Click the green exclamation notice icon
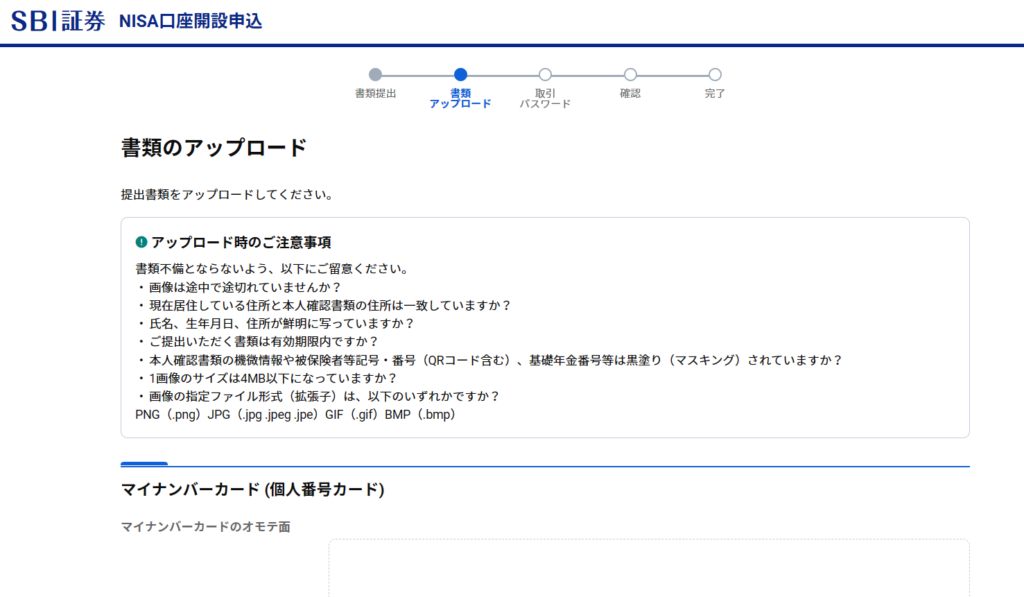This screenshot has height=597, width=1024. 141,243
